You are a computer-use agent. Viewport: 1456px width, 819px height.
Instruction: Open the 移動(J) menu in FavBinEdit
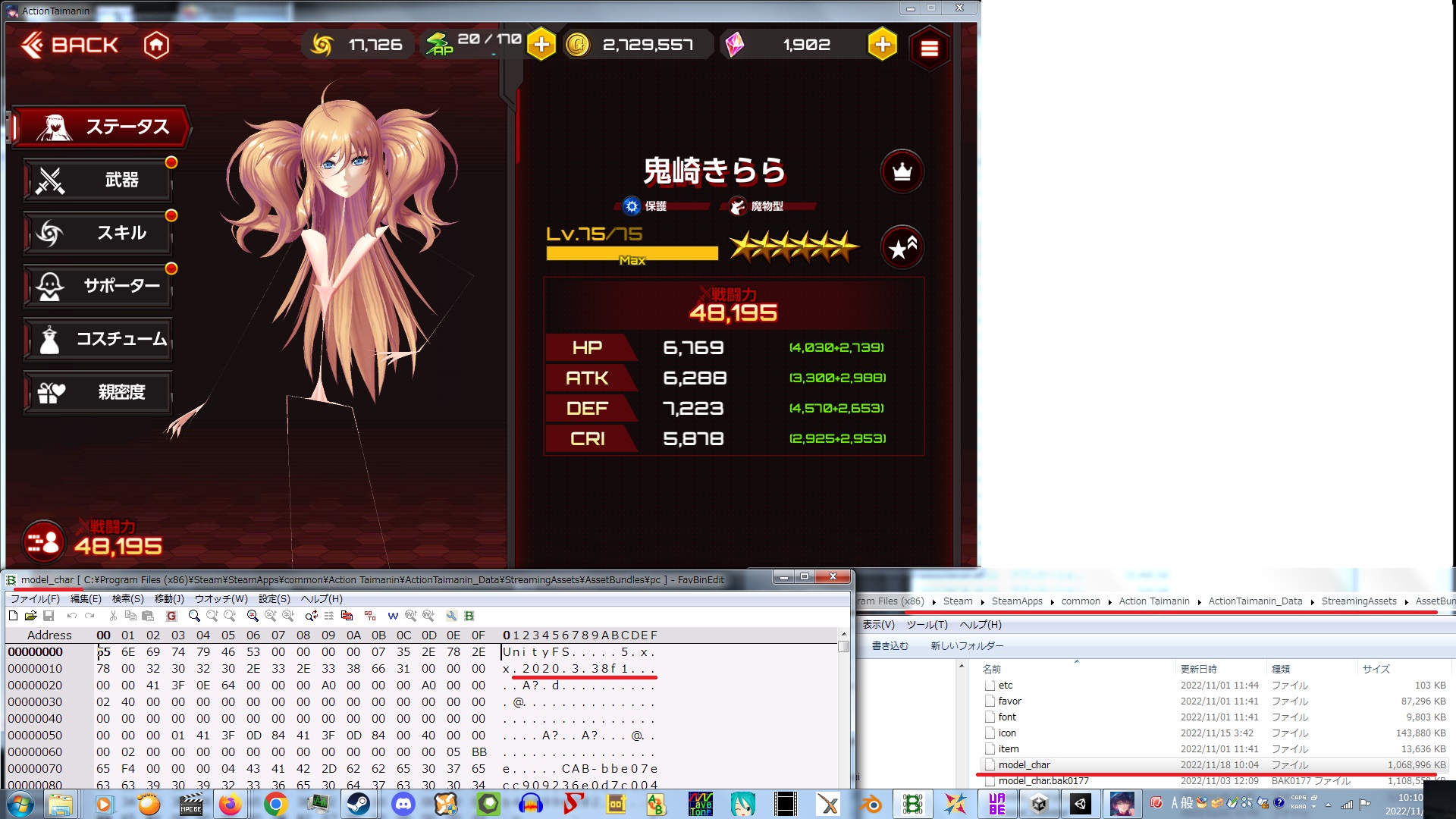coord(169,599)
